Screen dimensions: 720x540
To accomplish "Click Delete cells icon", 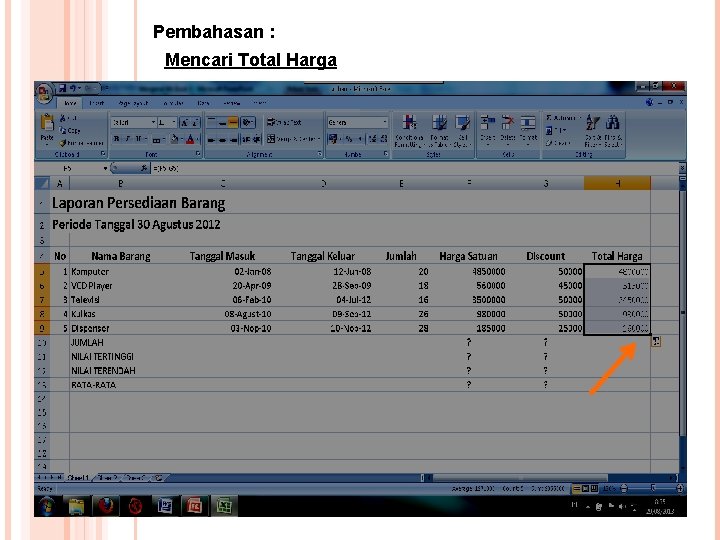I will 507,123.
